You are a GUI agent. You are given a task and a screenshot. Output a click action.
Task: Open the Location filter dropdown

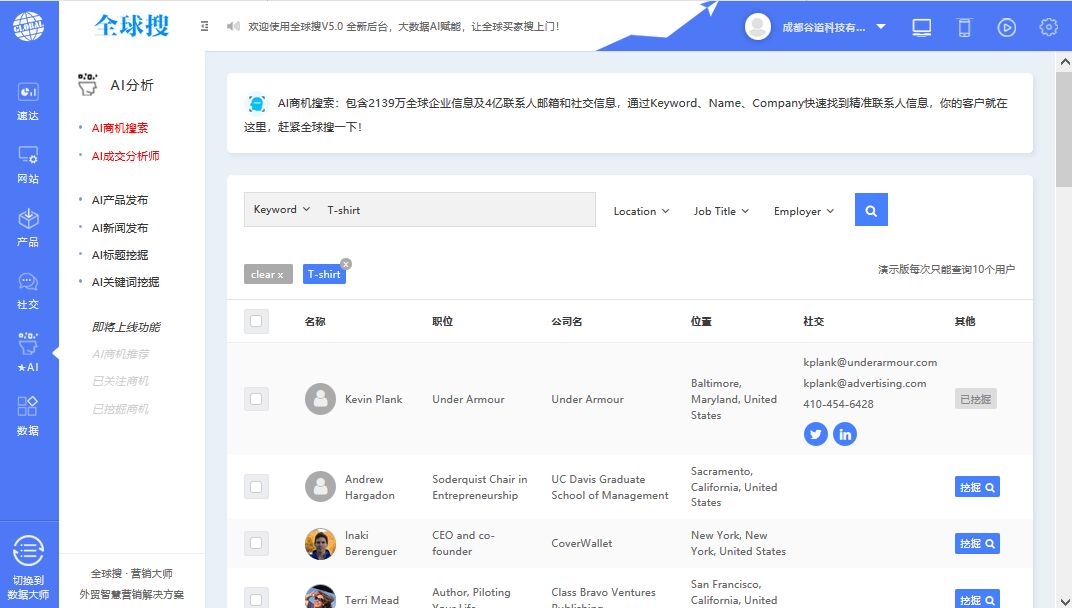coord(640,211)
